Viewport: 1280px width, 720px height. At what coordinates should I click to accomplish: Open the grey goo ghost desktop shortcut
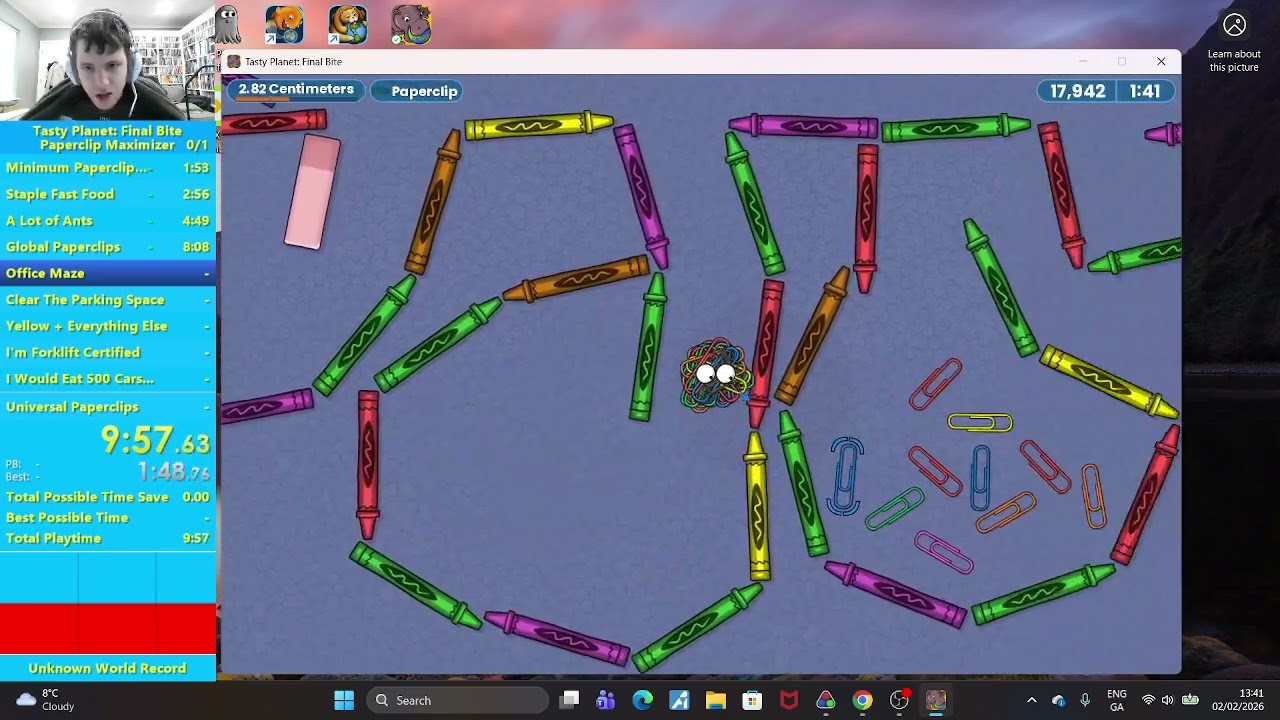[x=228, y=25]
